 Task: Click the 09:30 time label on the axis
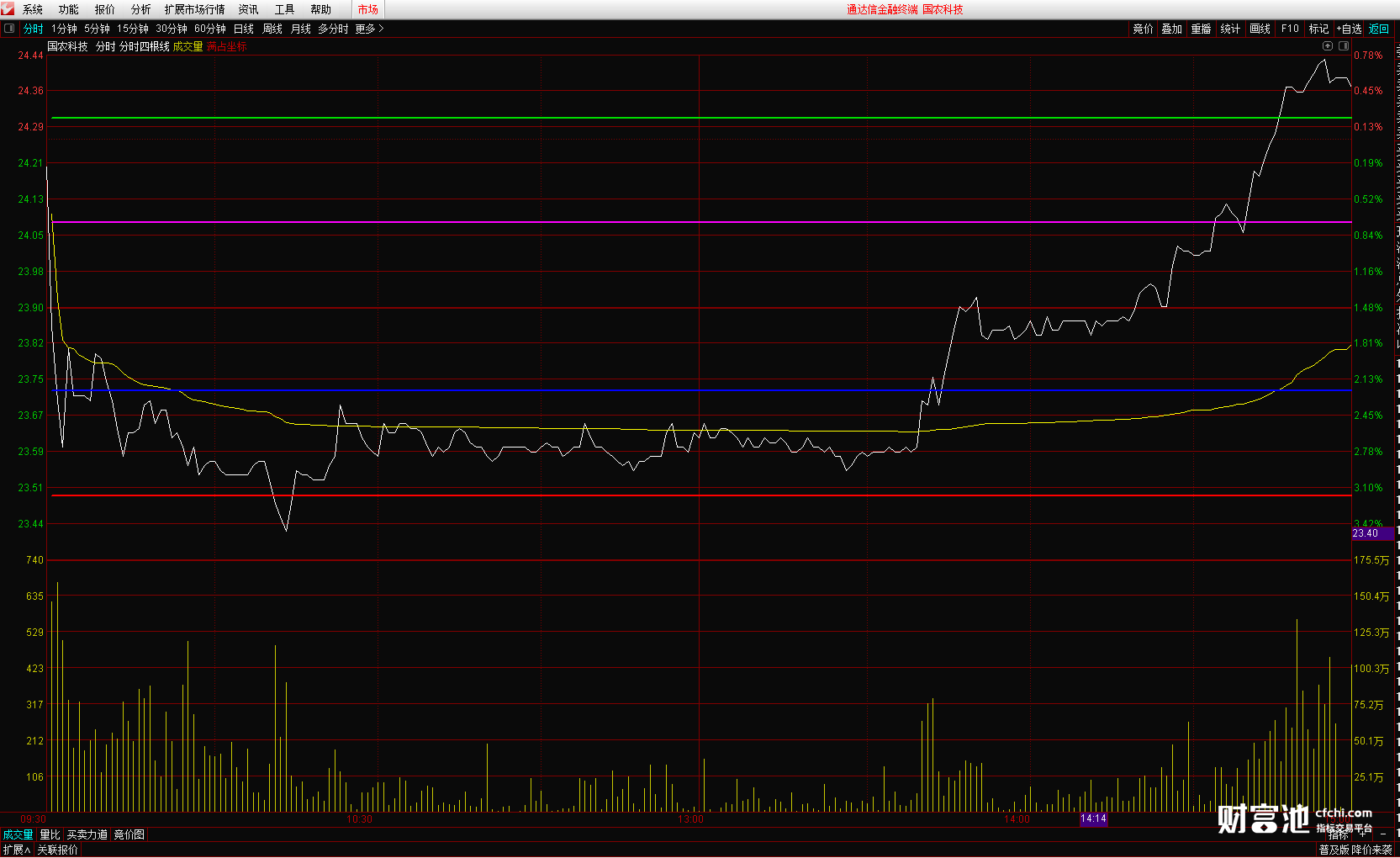(34, 819)
